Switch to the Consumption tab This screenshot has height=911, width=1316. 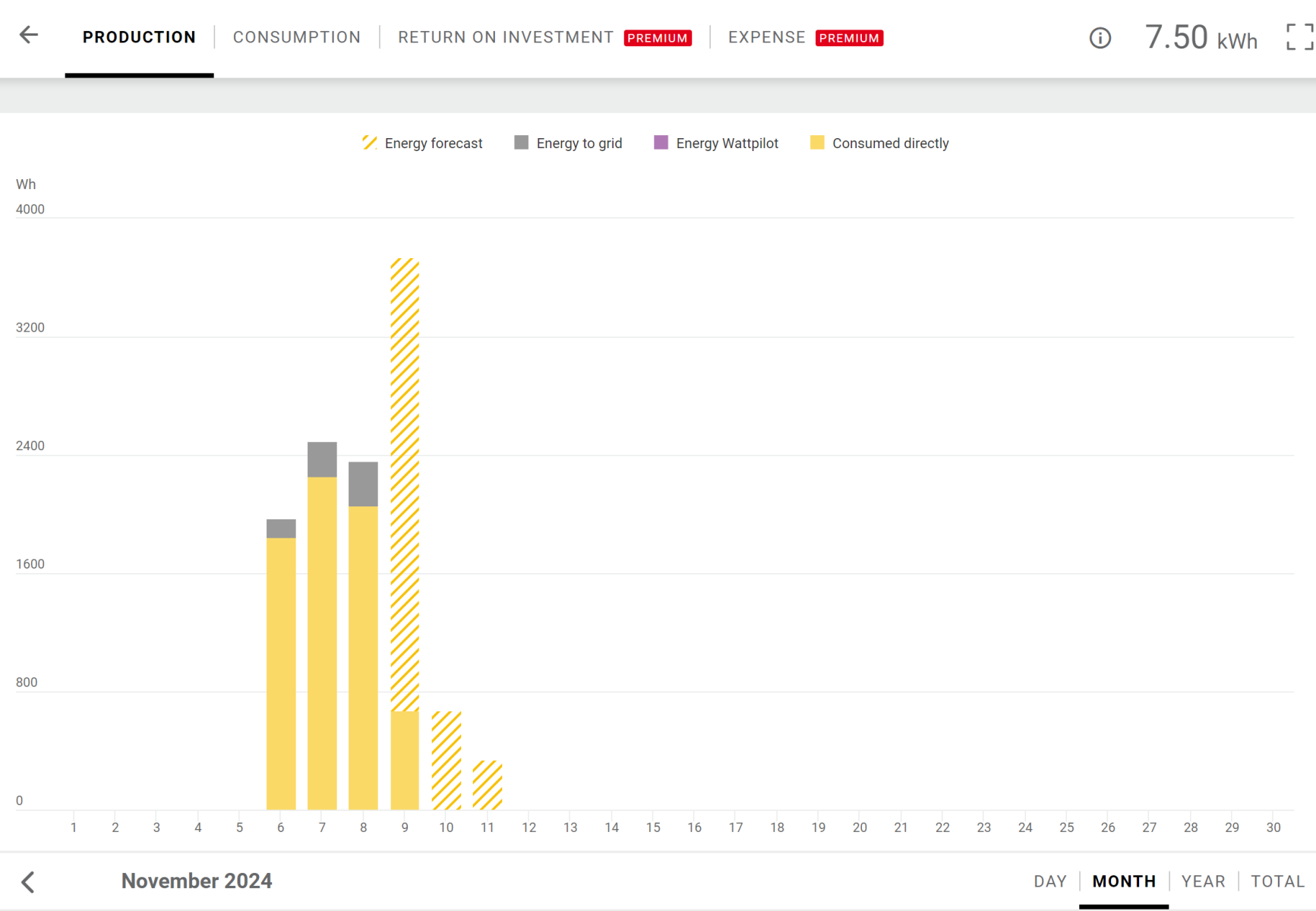coord(296,37)
